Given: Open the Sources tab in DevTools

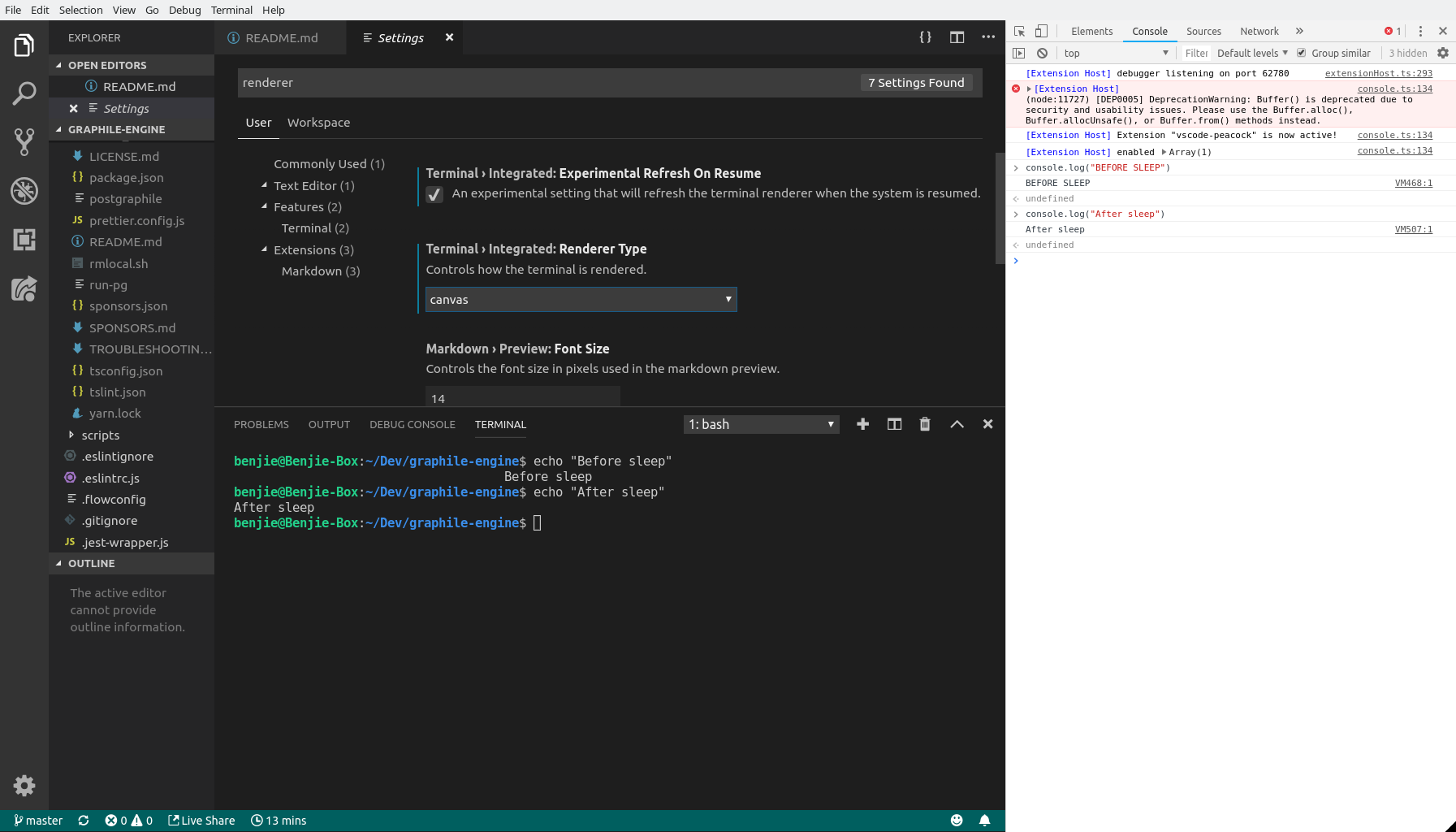Looking at the screenshot, I should coord(1203,31).
